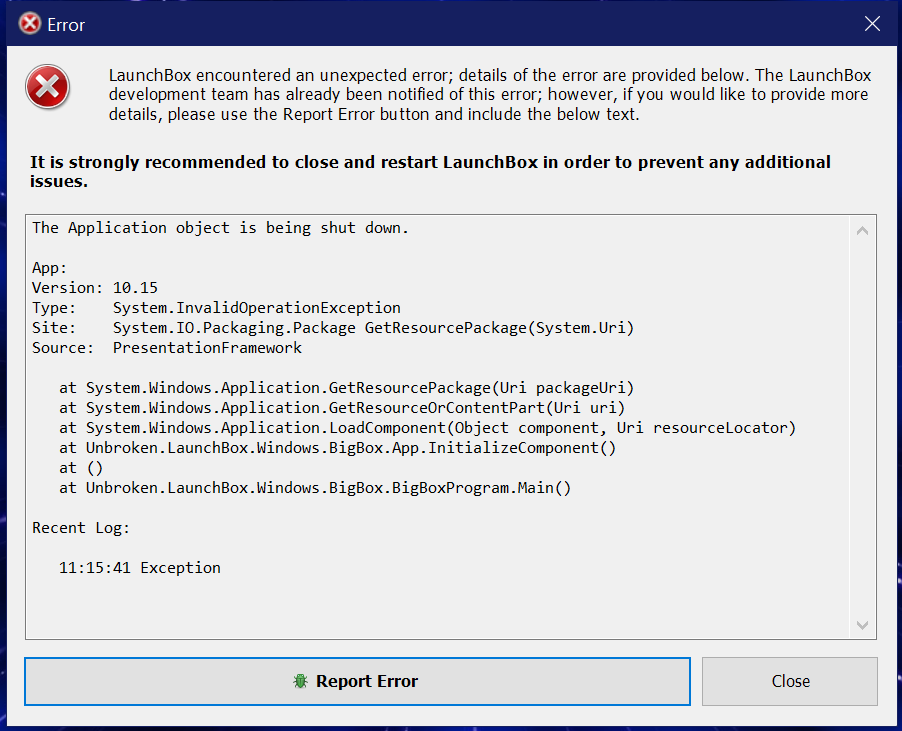Click the 'The Application object is being shut down.' line

coord(220,228)
